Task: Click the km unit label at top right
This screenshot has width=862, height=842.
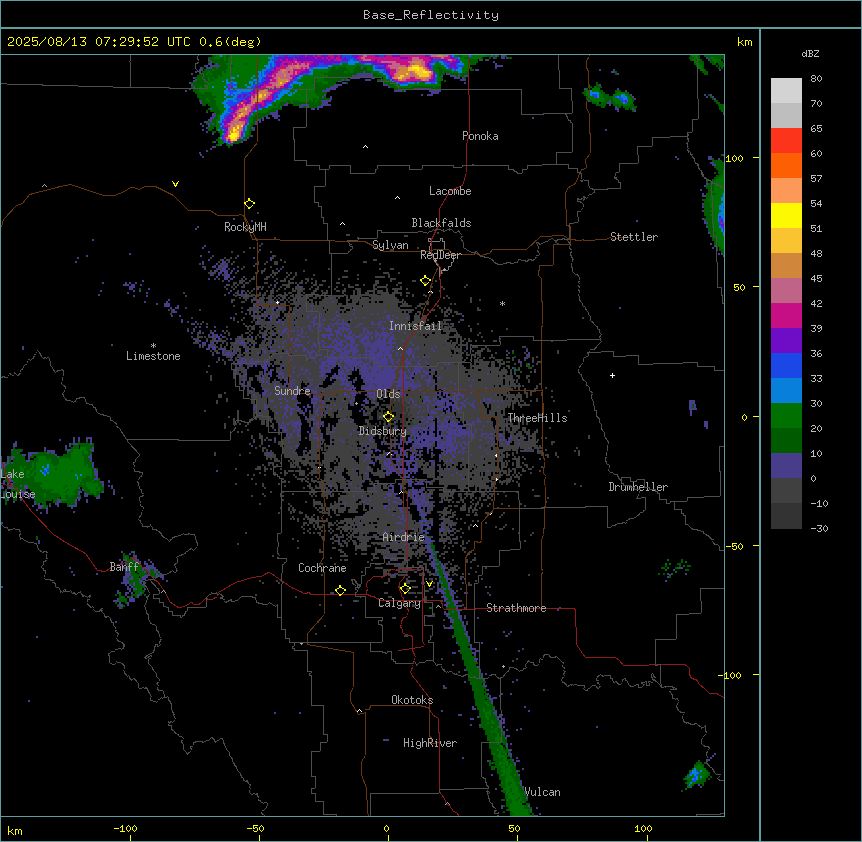Action: click(744, 42)
